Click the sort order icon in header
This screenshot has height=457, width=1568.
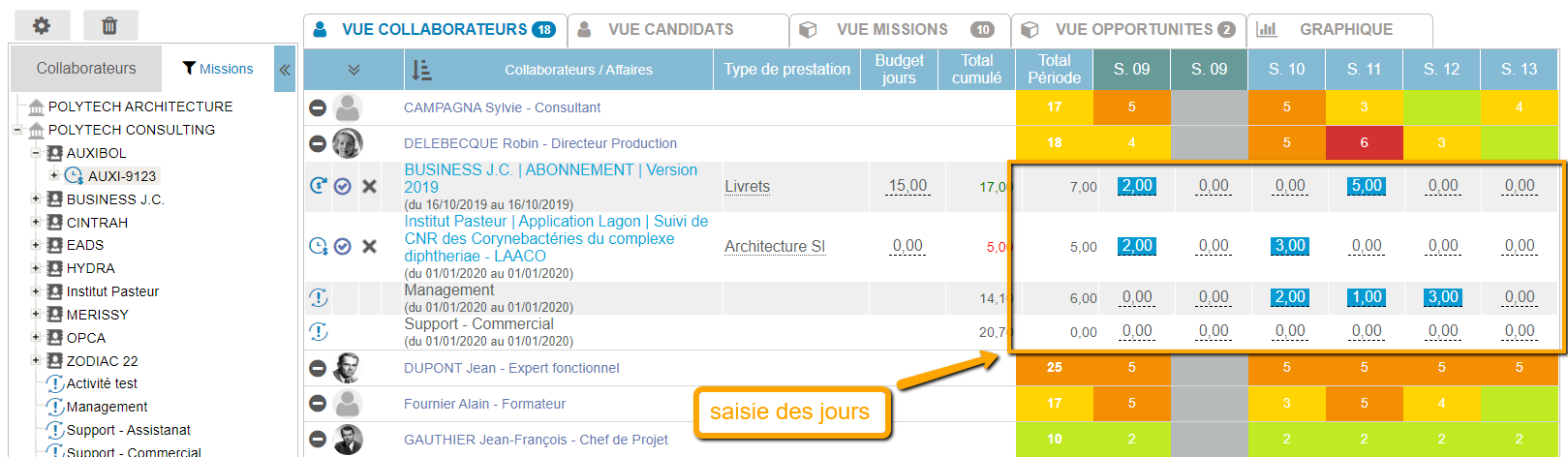pos(421,70)
